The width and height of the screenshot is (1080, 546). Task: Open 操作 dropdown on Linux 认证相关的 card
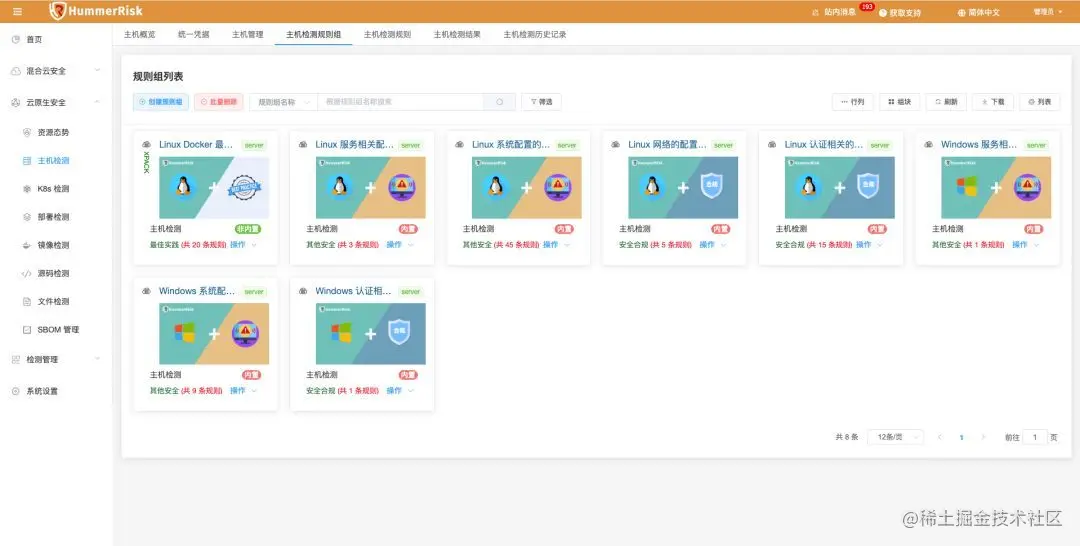869,244
